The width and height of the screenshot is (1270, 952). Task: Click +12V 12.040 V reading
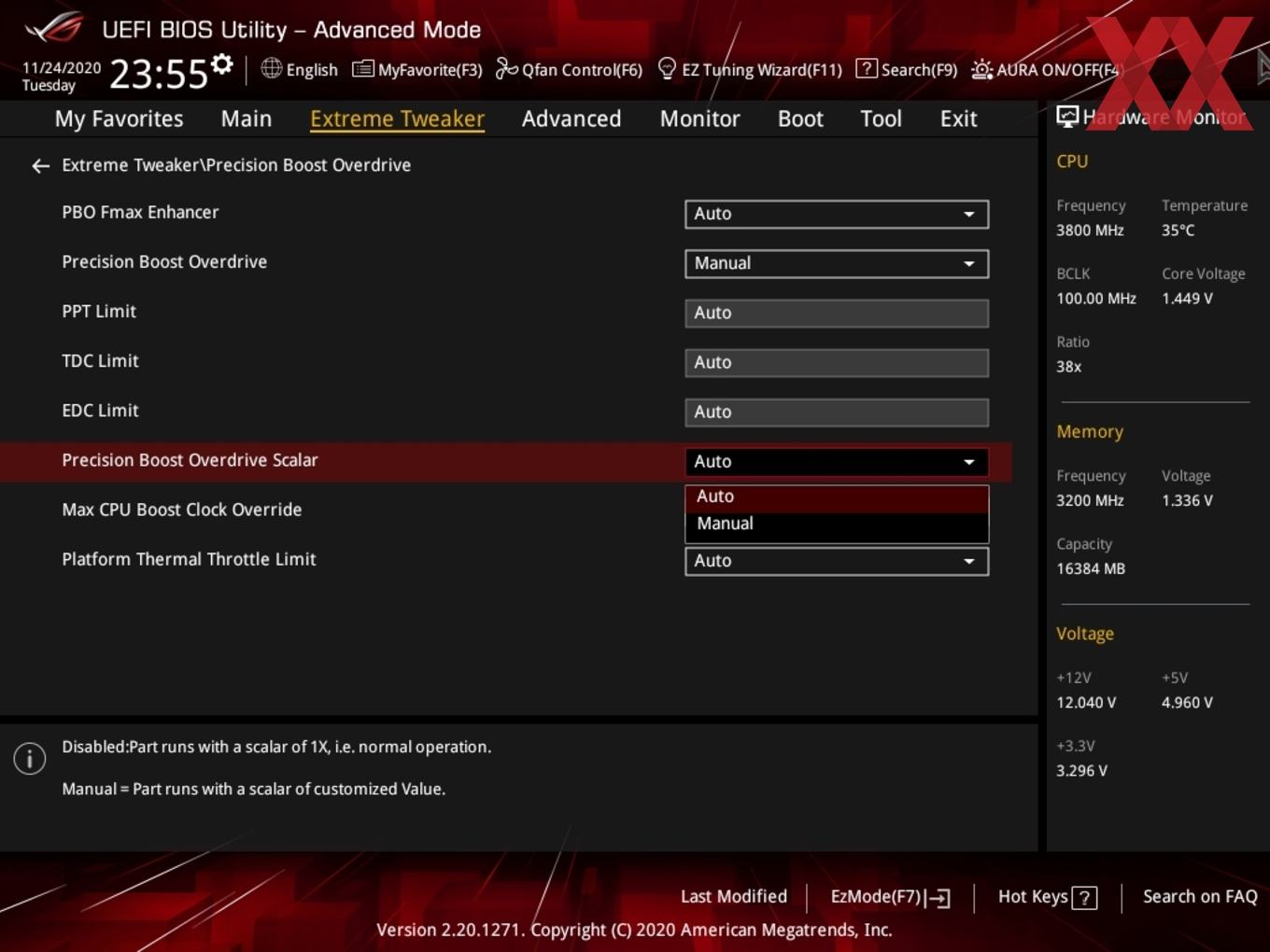pyautogui.click(x=1086, y=703)
